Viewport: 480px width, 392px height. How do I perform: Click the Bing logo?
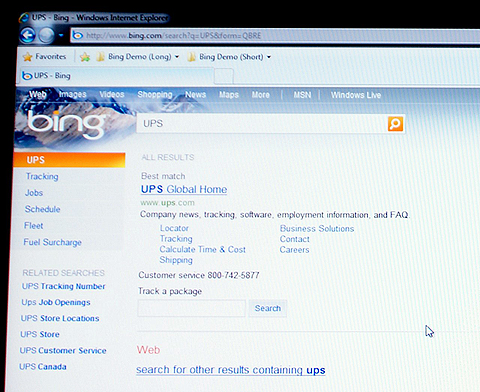[65, 124]
